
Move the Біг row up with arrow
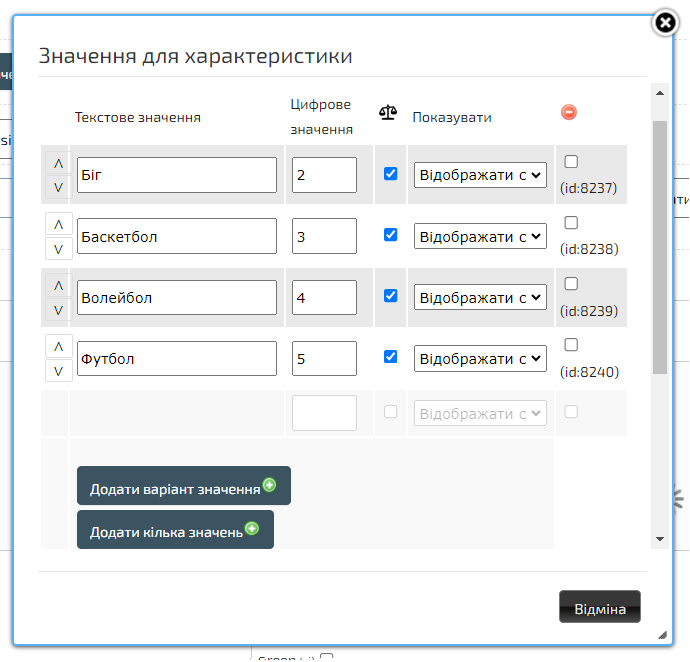(x=58, y=163)
